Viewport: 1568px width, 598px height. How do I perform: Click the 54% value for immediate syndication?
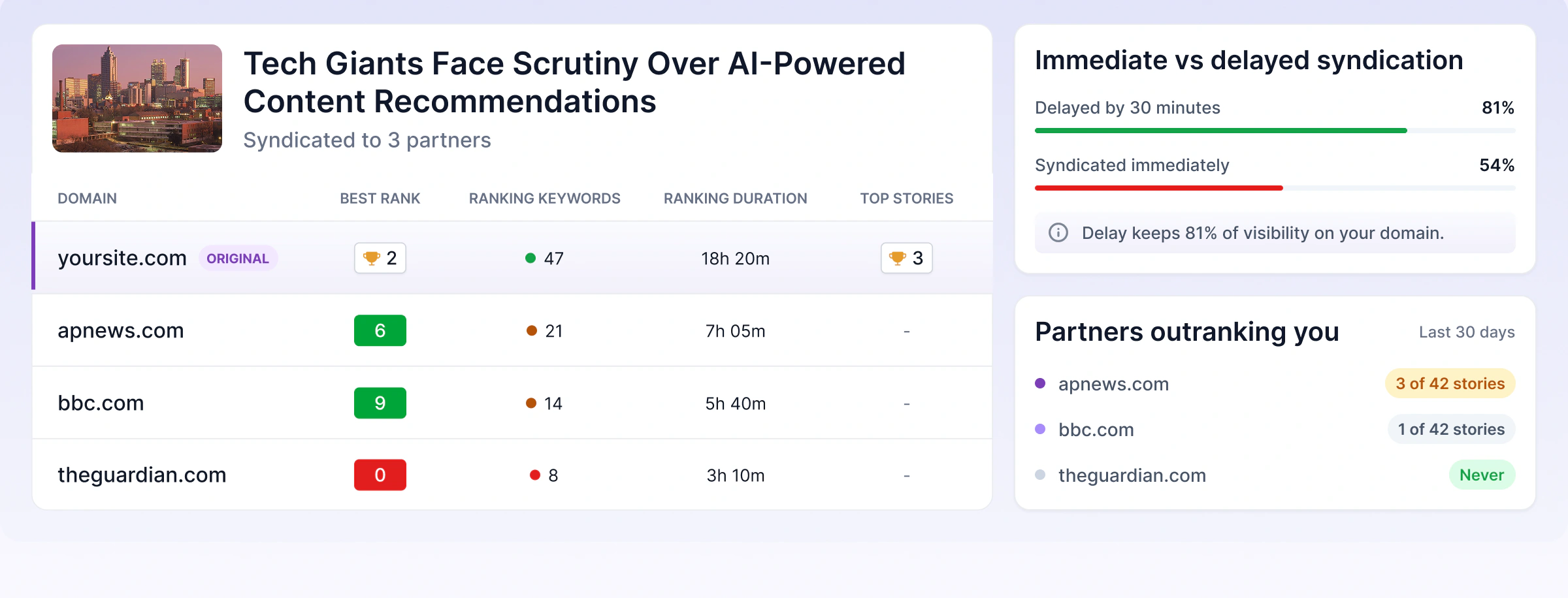[1497, 165]
